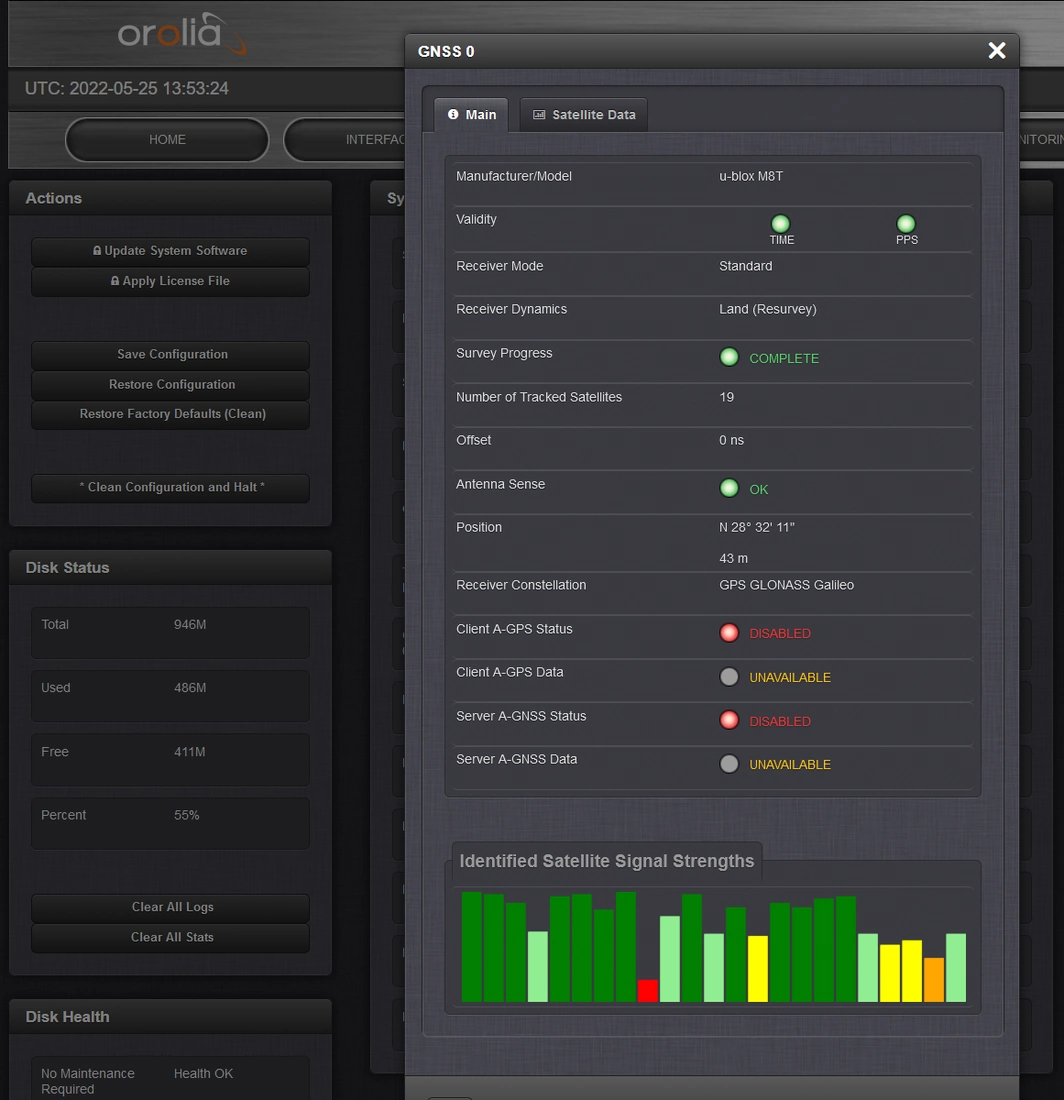
Task: Click the Health OK status text
Action: tap(203, 1074)
